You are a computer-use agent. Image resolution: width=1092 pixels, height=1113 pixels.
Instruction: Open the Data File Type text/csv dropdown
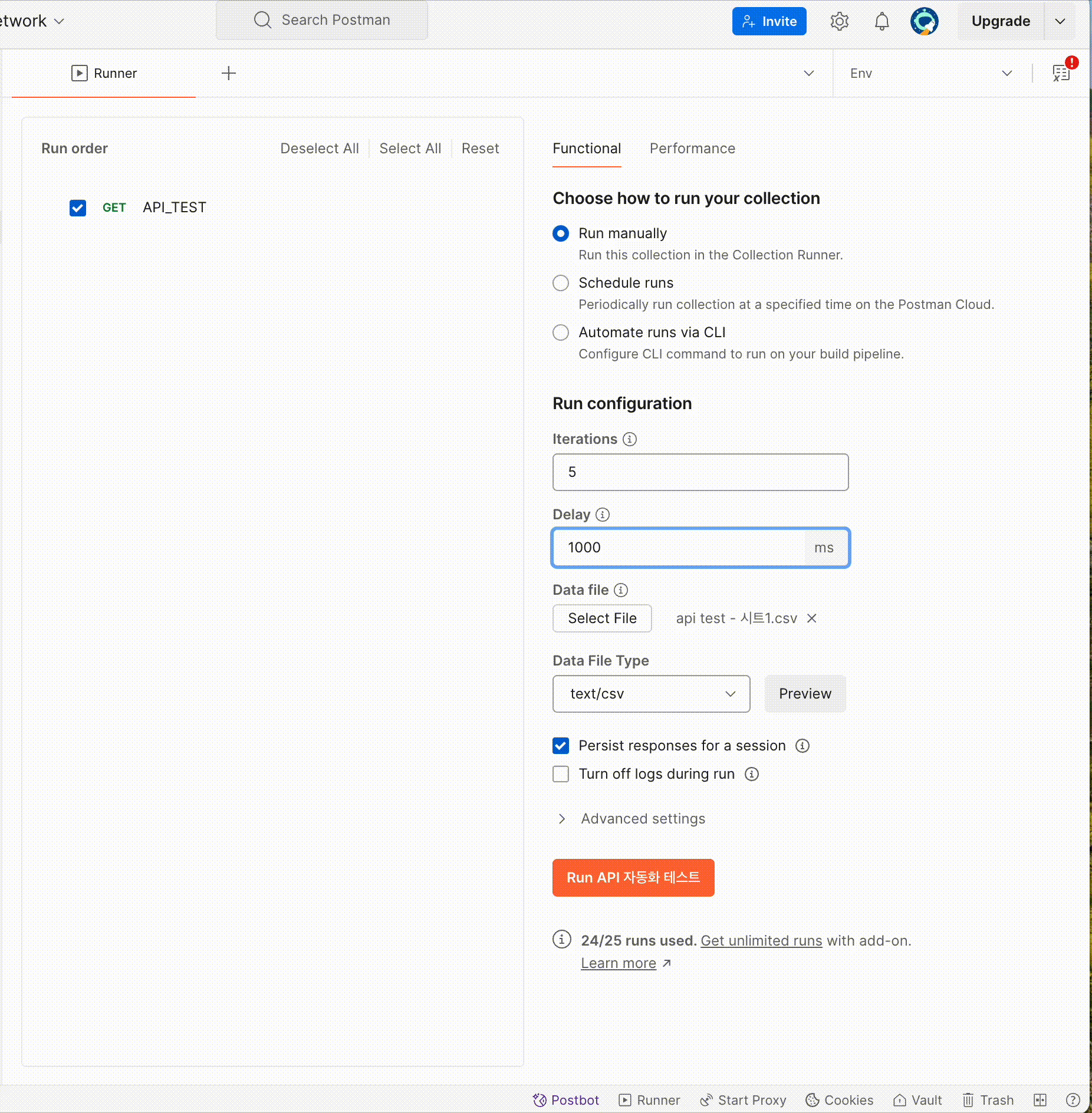coord(652,694)
